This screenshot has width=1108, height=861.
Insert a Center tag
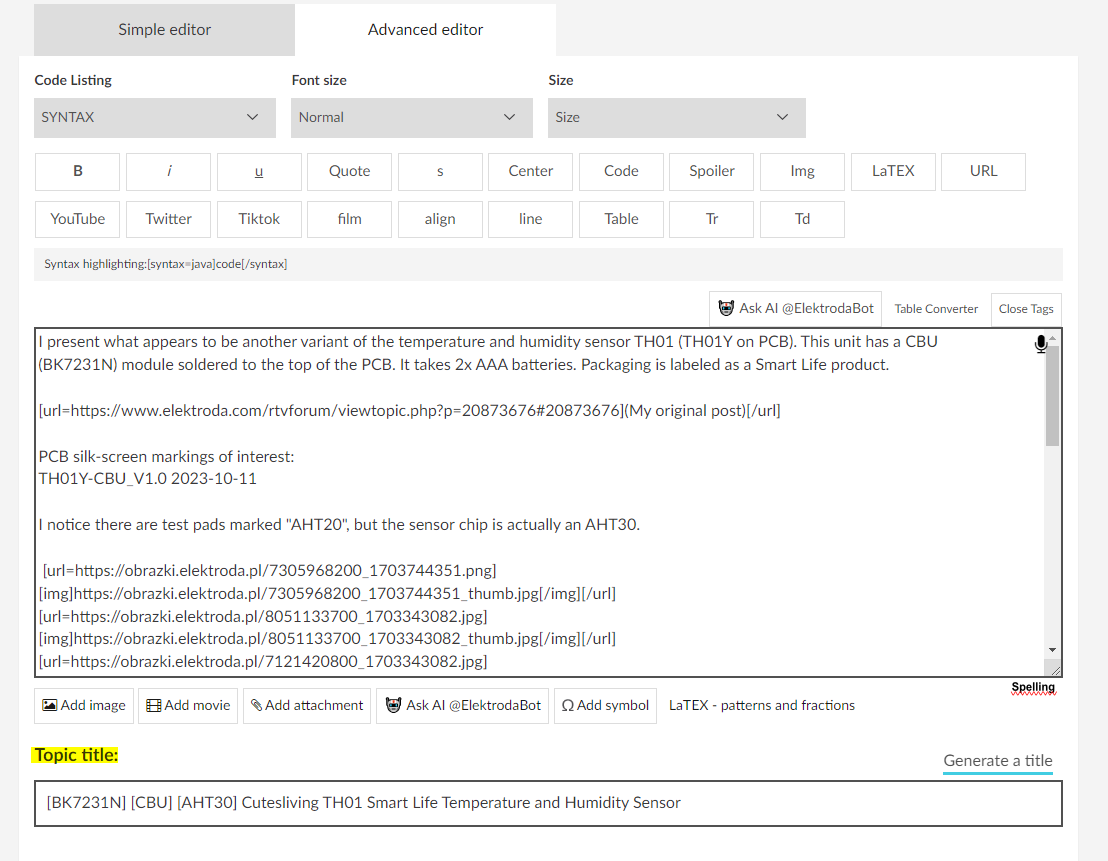tap(531, 171)
